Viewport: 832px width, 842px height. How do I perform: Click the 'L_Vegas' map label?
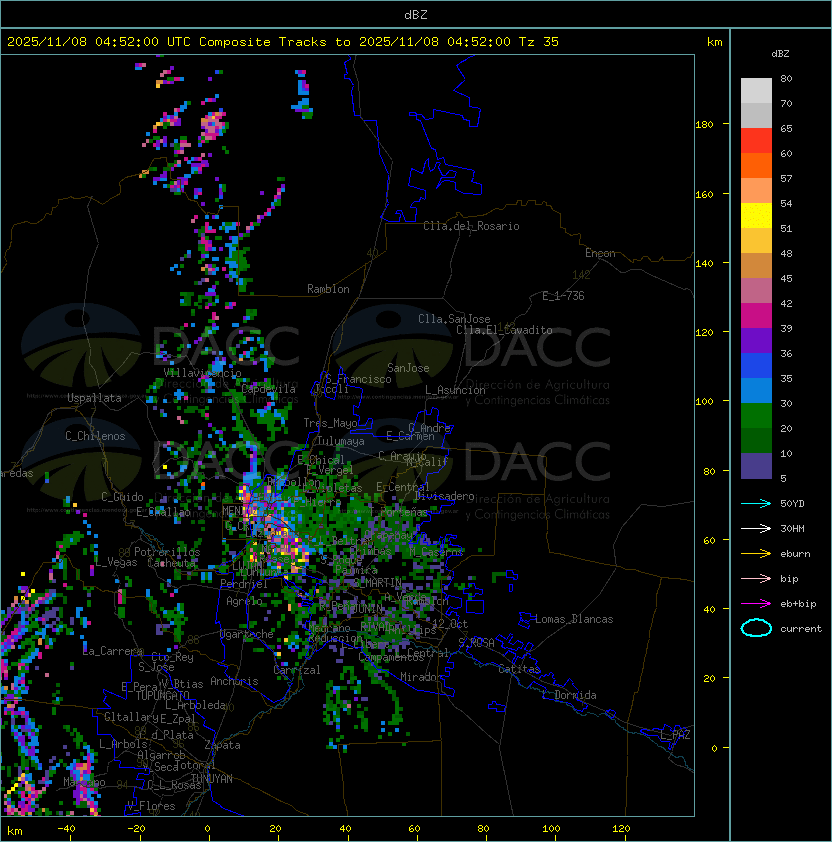coord(116,562)
